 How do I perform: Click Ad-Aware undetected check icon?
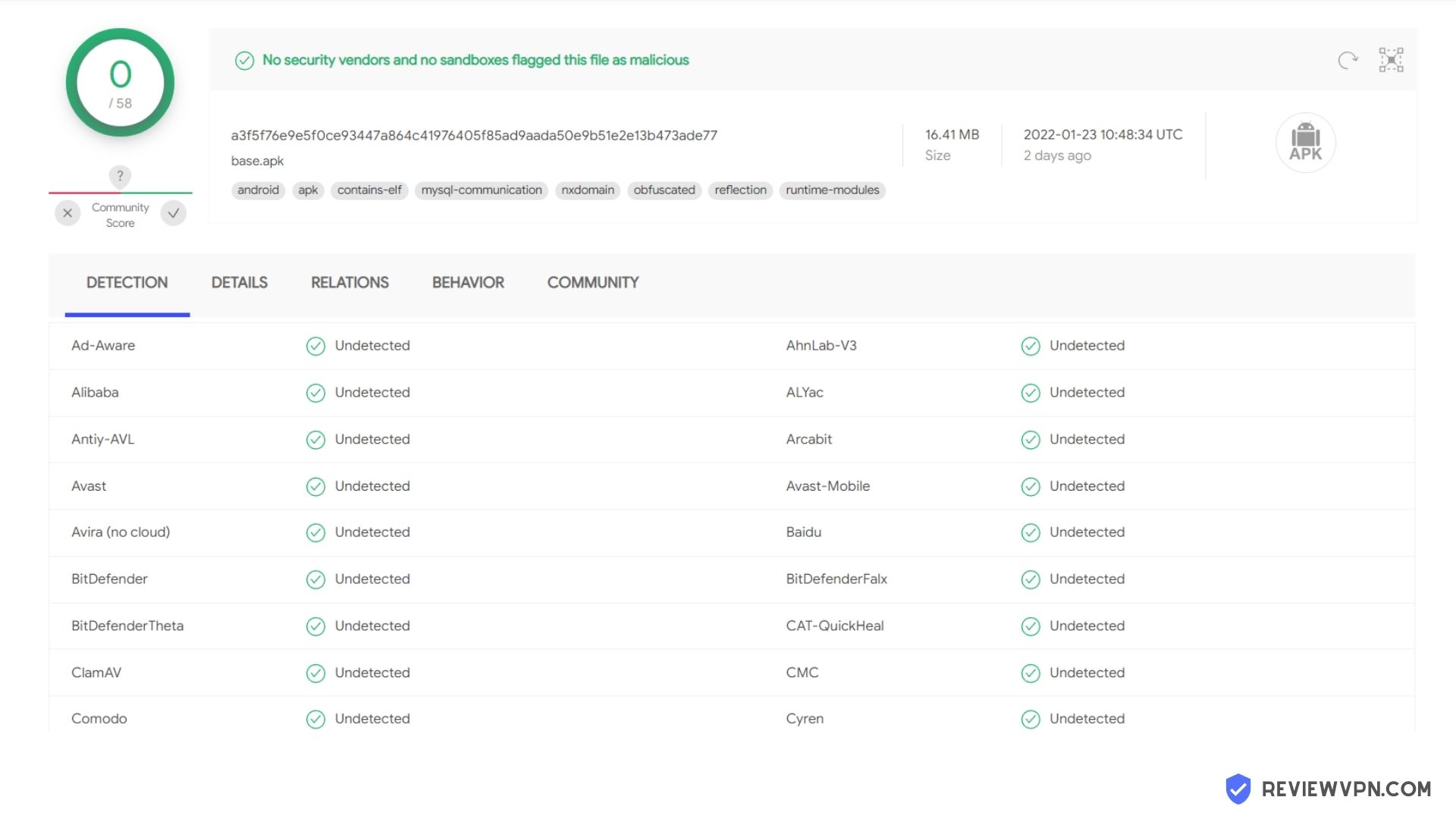click(x=315, y=347)
